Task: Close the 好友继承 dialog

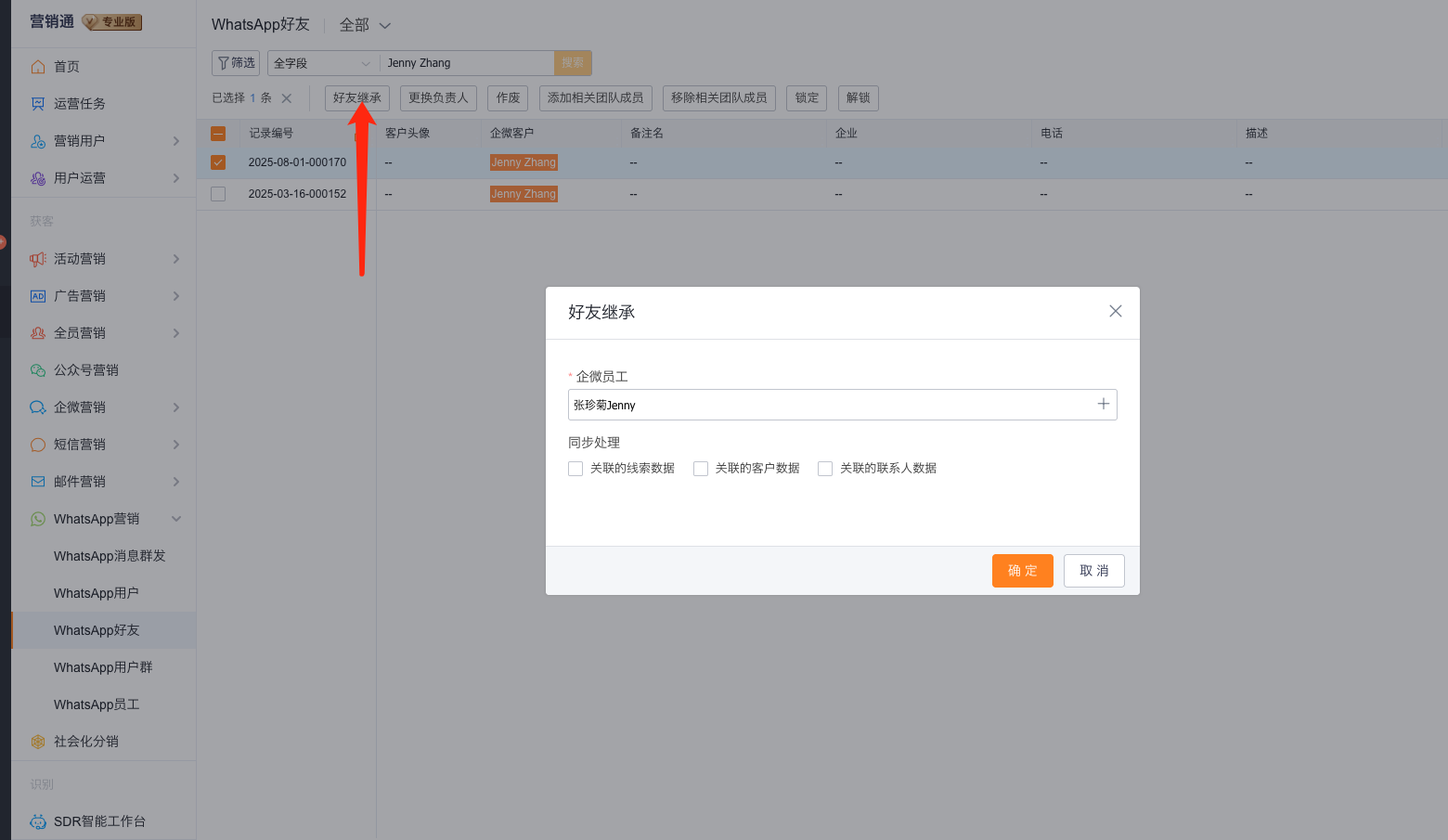Action: click(x=1116, y=311)
